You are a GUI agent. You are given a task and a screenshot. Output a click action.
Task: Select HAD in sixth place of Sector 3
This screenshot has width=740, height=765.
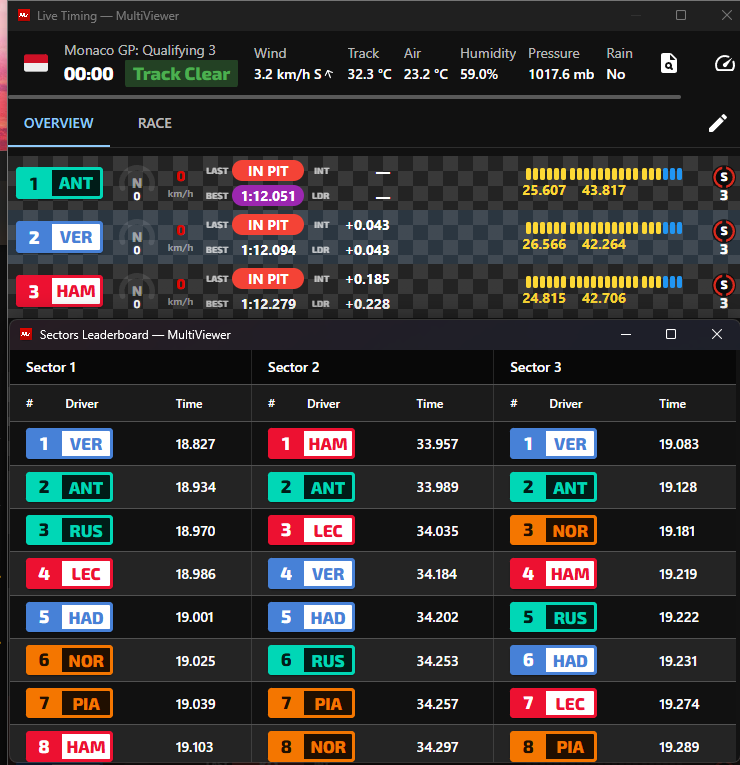tap(554, 661)
